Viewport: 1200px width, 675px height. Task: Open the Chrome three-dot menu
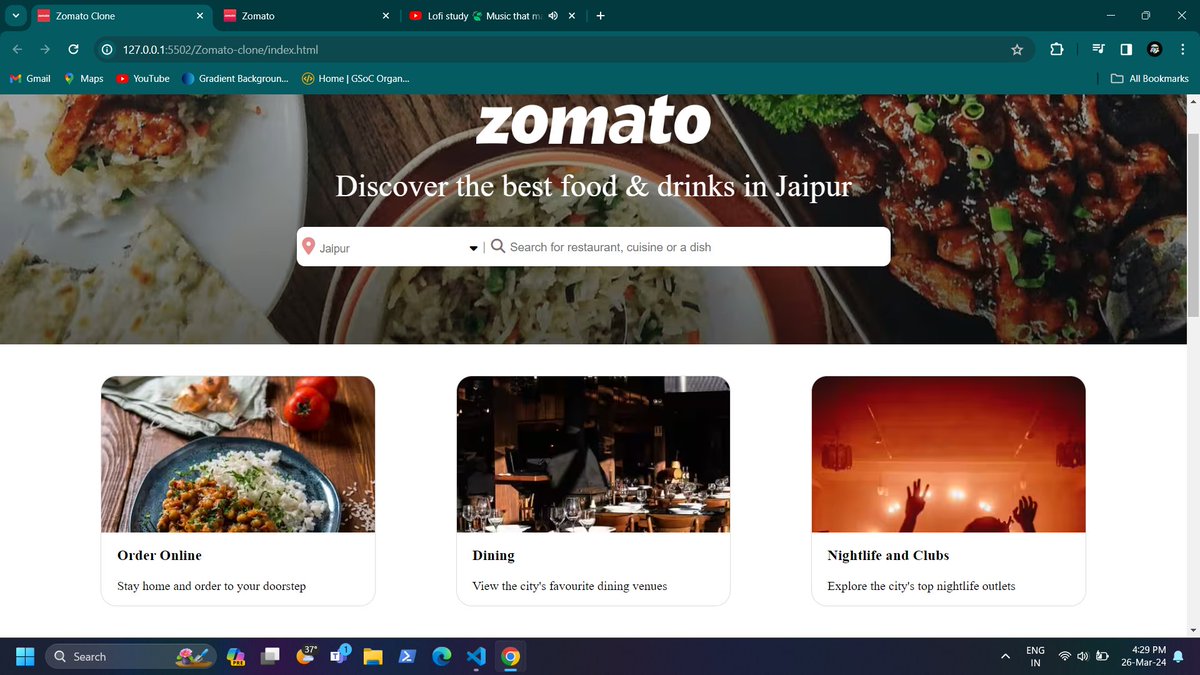click(1181, 49)
